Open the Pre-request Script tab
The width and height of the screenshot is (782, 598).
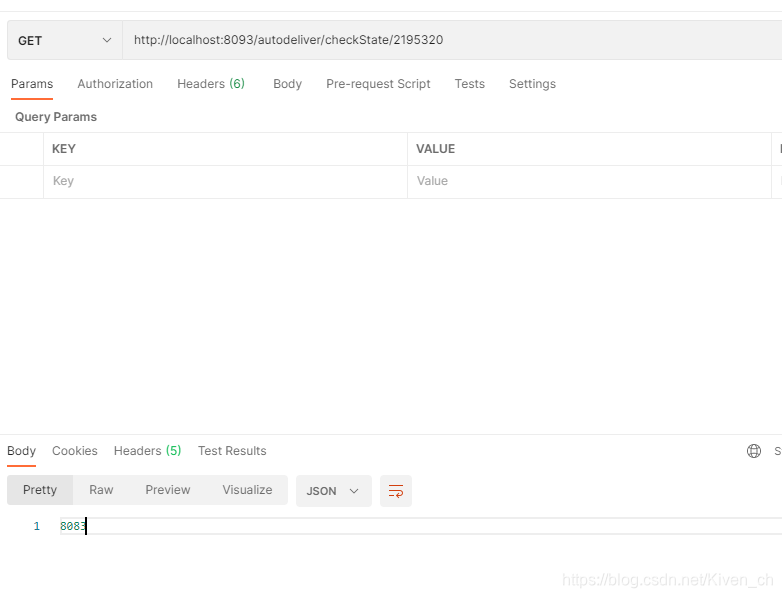378,84
